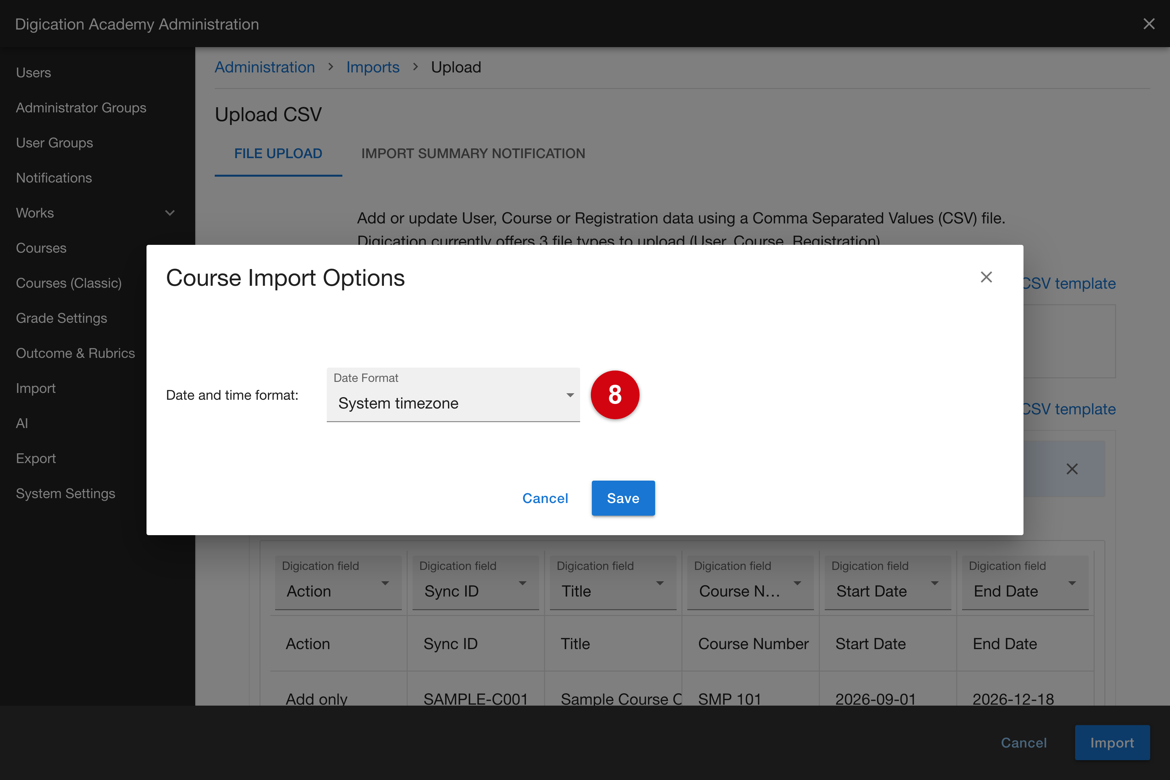Viewport: 1170px width, 780px height.
Task: Click Save in the dialog
Action: click(623, 498)
